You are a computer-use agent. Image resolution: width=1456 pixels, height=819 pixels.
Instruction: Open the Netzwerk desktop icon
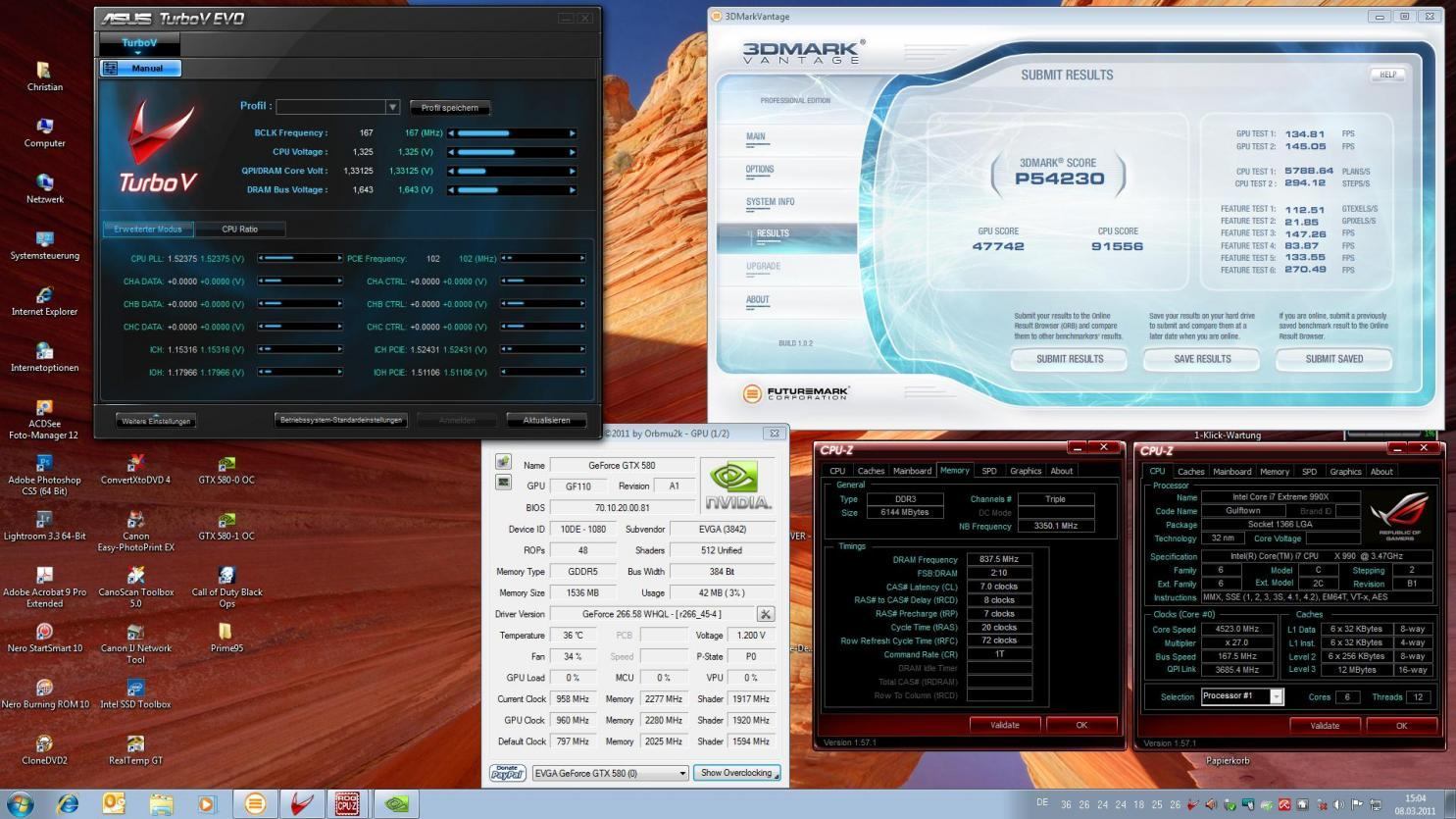pyautogui.click(x=44, y=188)
